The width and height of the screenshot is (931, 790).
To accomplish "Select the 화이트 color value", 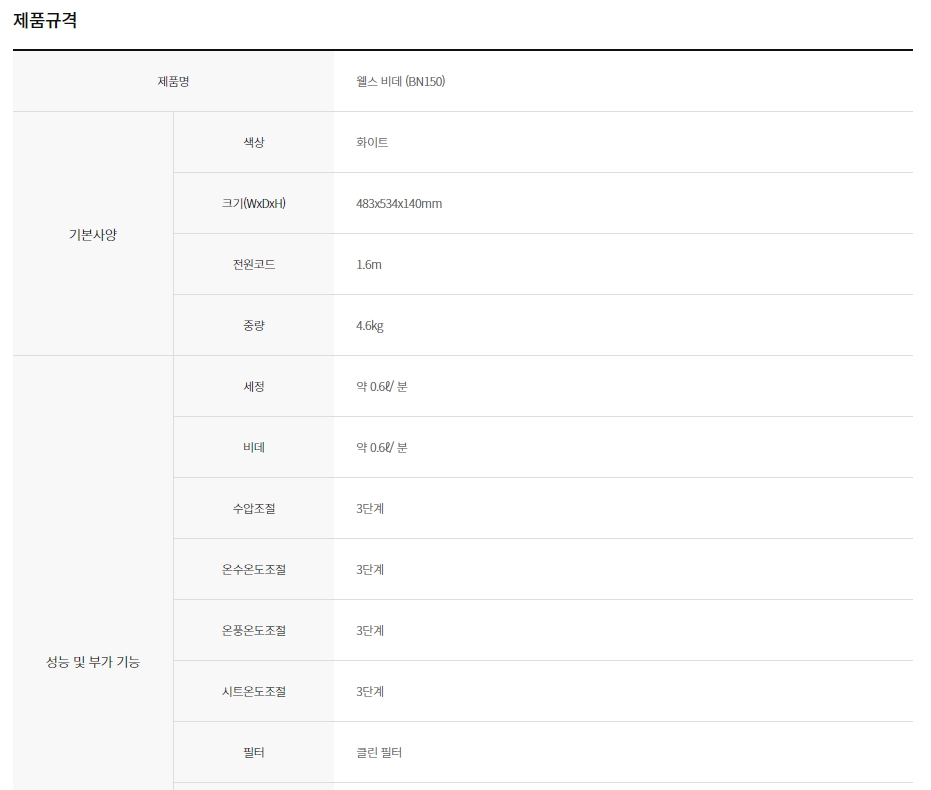I will pyautogui.click(x=372, y=142).
